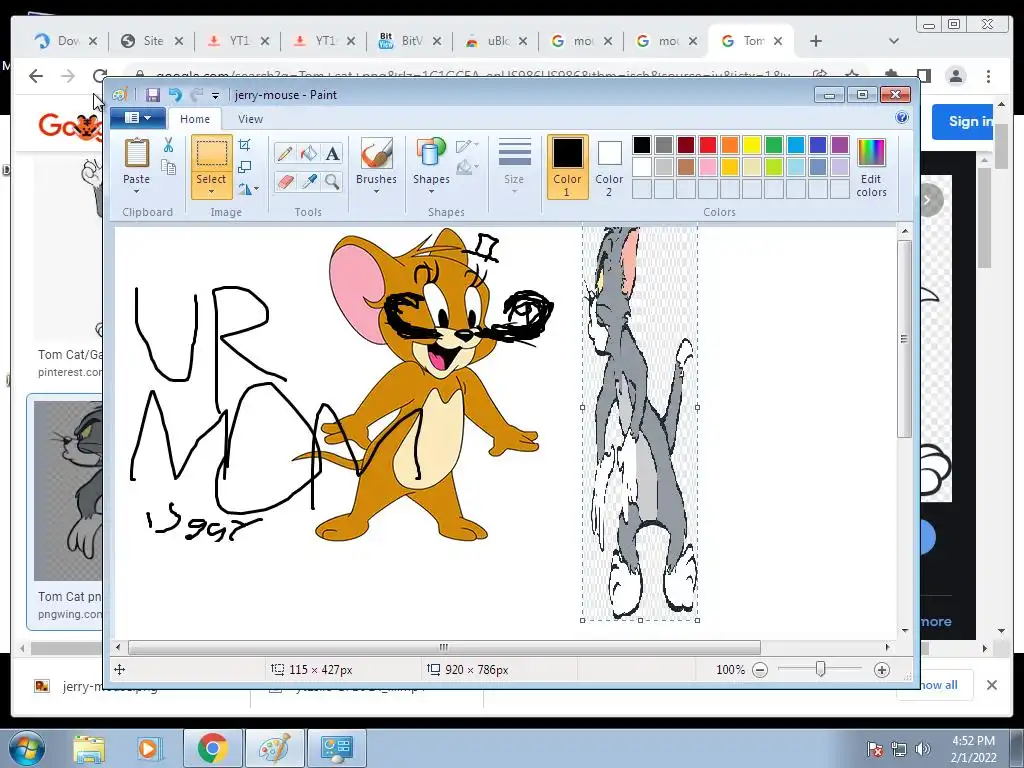The width and height of the screenshot is (1024, 768).
Task: Go back in Chrome browser
Action: click(36, 76)
